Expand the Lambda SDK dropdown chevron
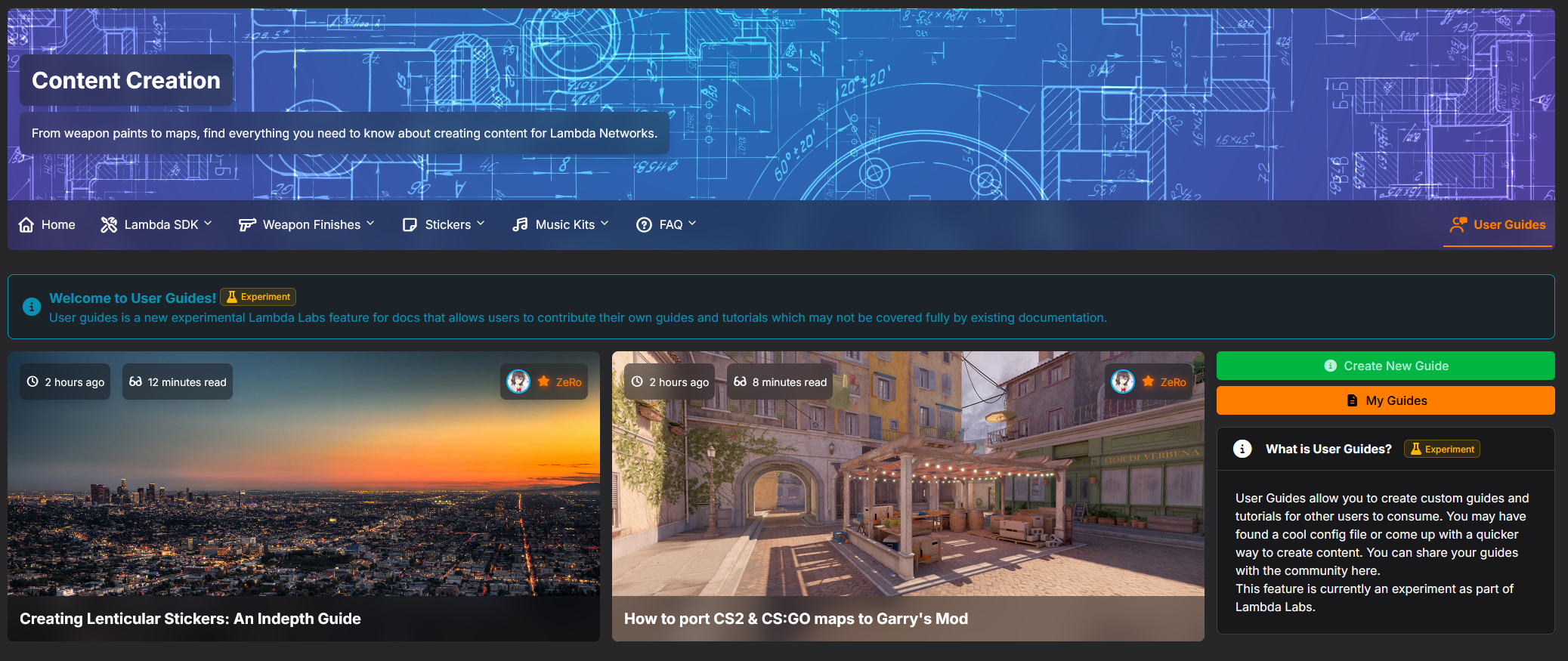The height and width of the screenshot is (661, 1568). tap(208, 224)
